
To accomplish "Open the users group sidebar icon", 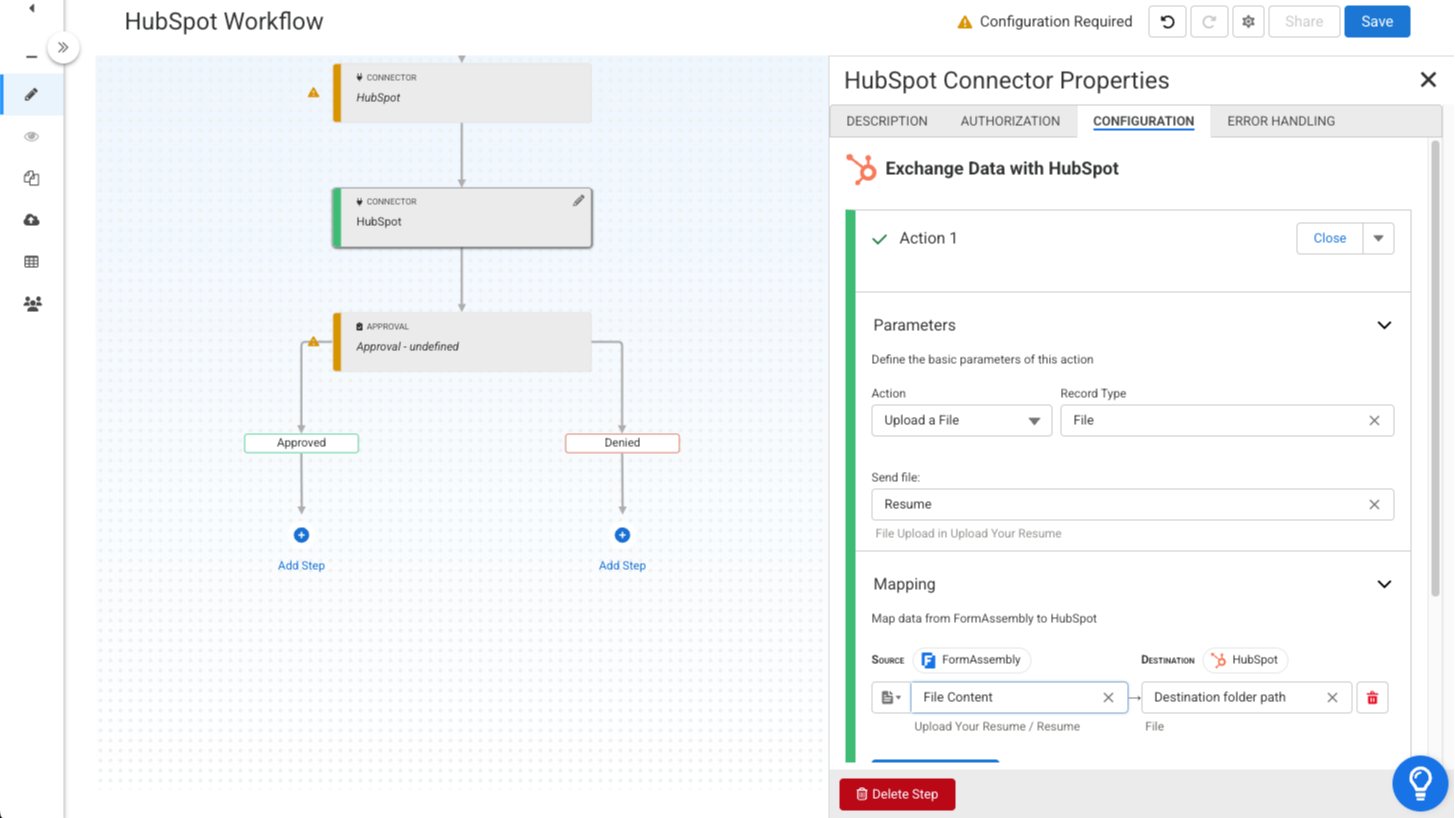I will click(32, 304).
